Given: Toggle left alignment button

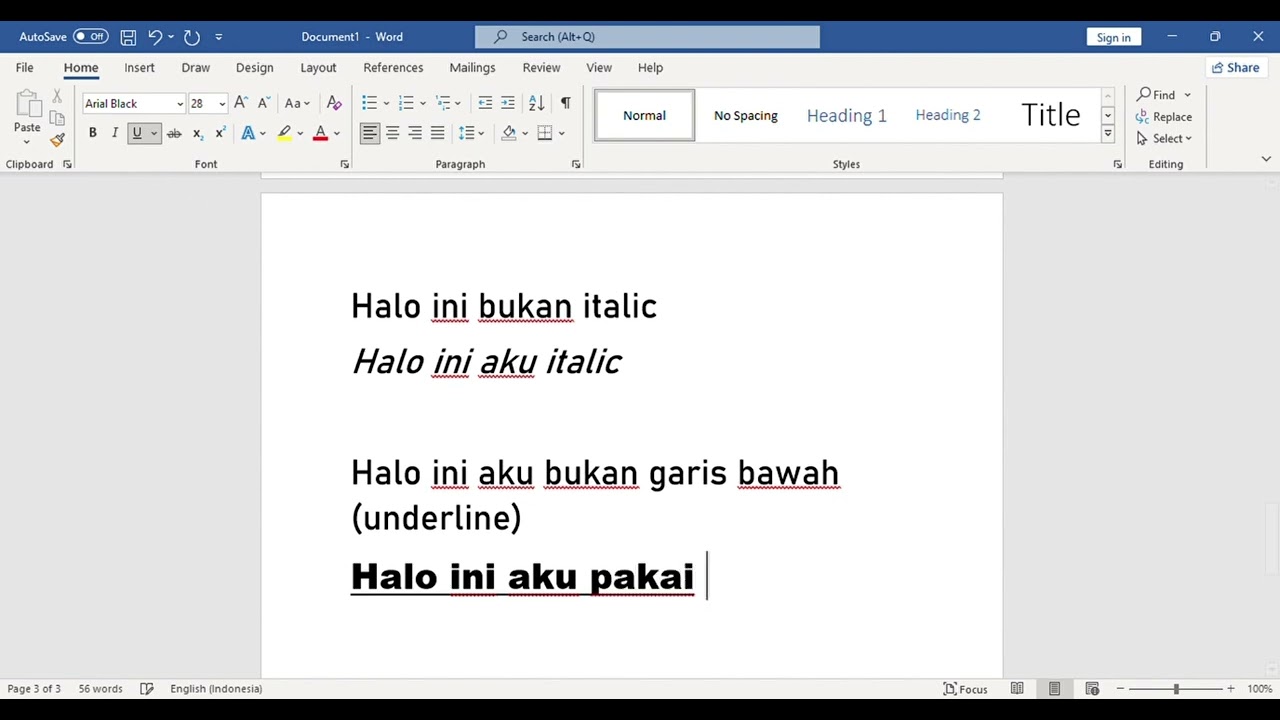Looking at the screenshot, I should pyautogui.click(x=370, y=133).
